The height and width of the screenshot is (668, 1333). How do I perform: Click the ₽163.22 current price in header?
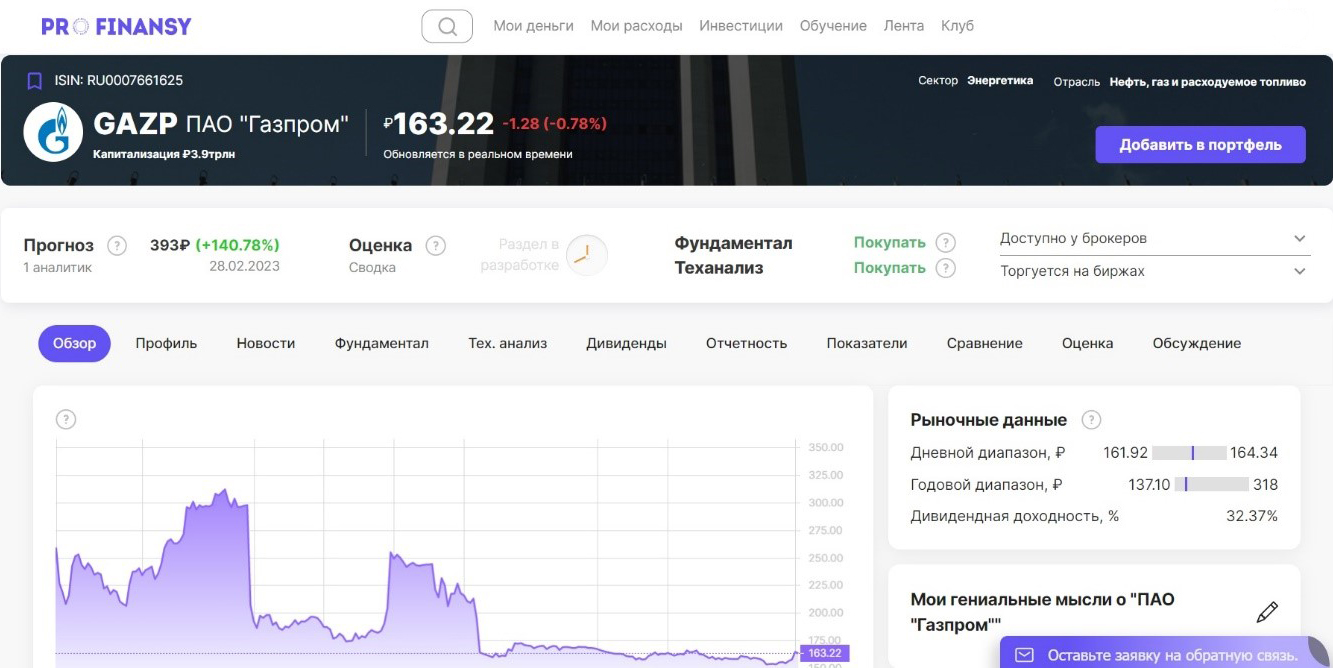(438, 124)
